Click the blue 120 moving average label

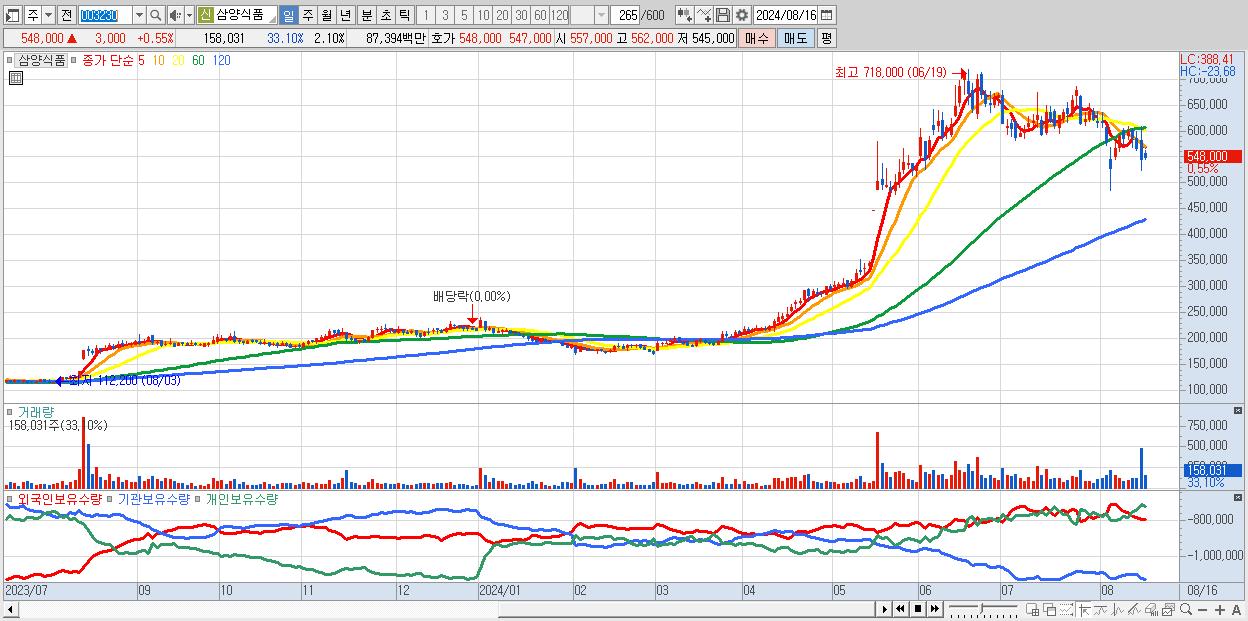coord(221,61)
